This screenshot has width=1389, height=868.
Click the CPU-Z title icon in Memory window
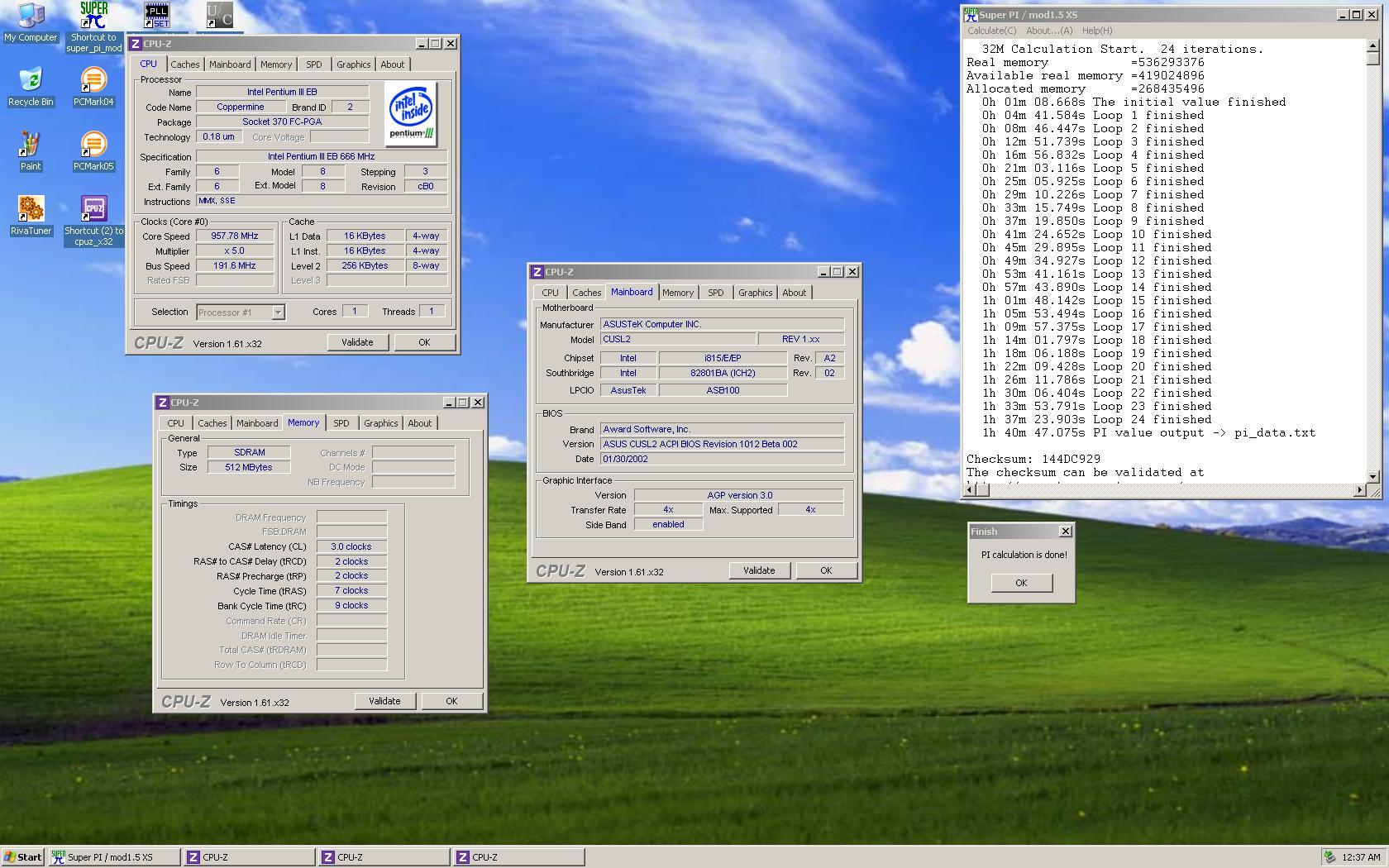point(163,403)
